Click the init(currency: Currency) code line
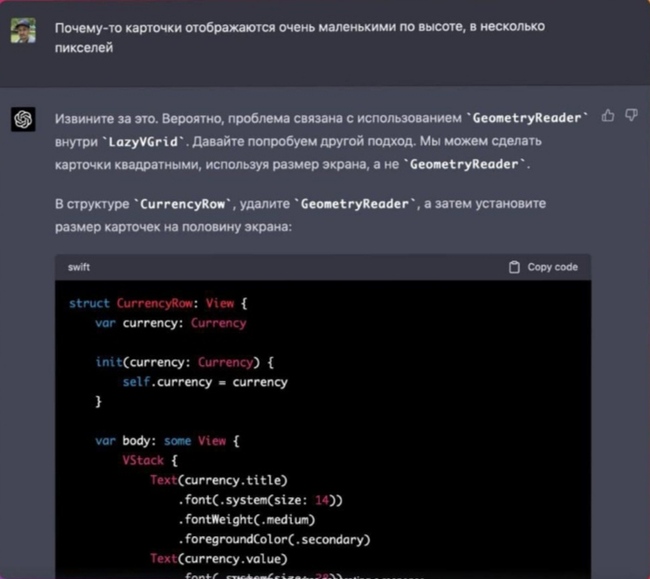650x579 pixels. [185, 362]
